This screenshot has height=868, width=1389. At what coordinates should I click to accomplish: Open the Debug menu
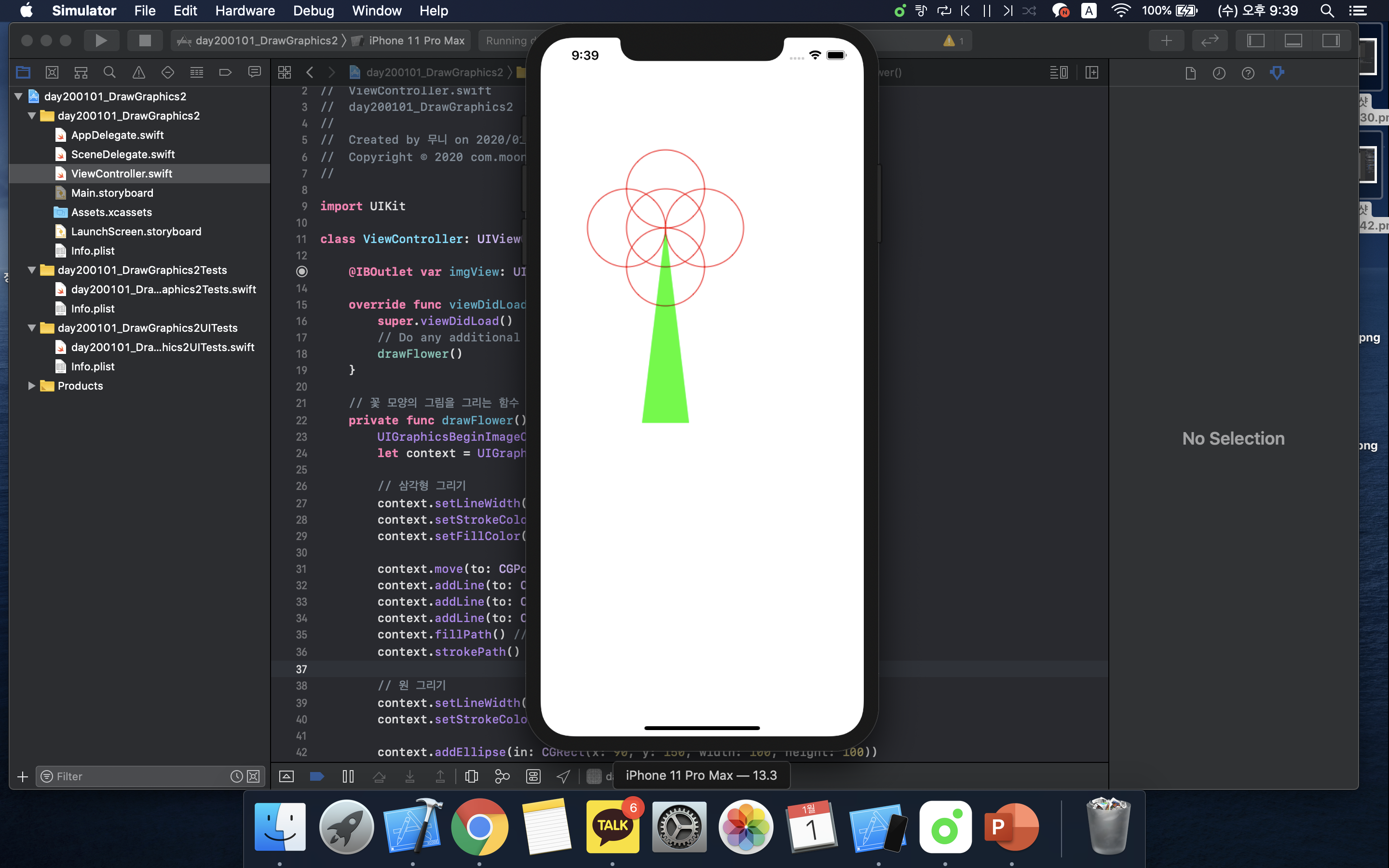coord(313,10)
